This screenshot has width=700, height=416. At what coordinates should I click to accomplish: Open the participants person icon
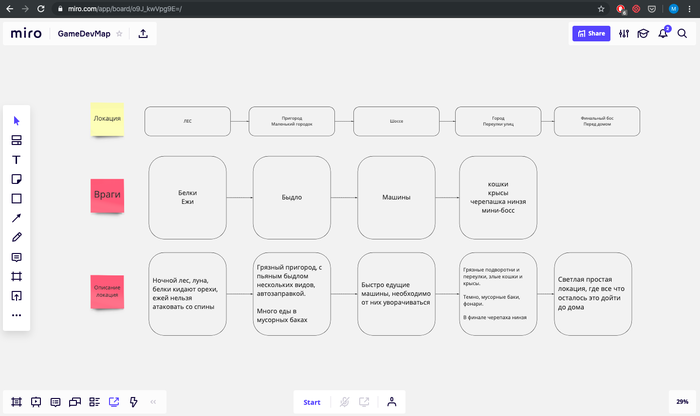(x=392, y=402)
